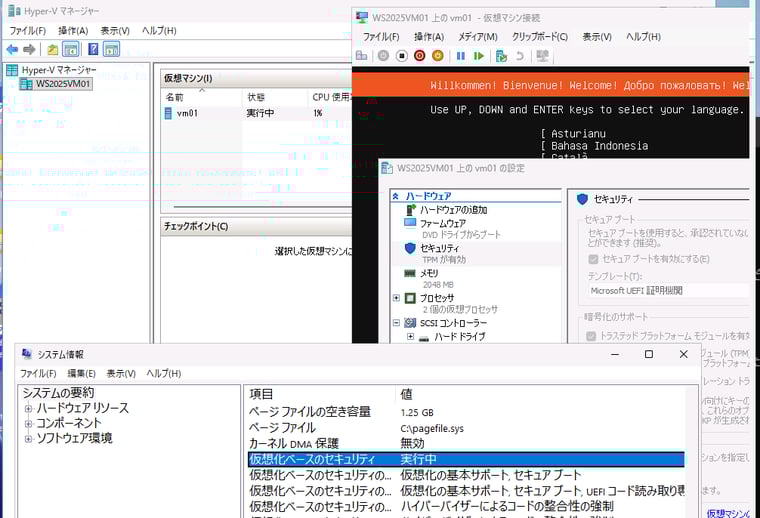760x518 pixels.
Task: Select ハードウェアの追加 in settings tree
Action: [453, 210]
